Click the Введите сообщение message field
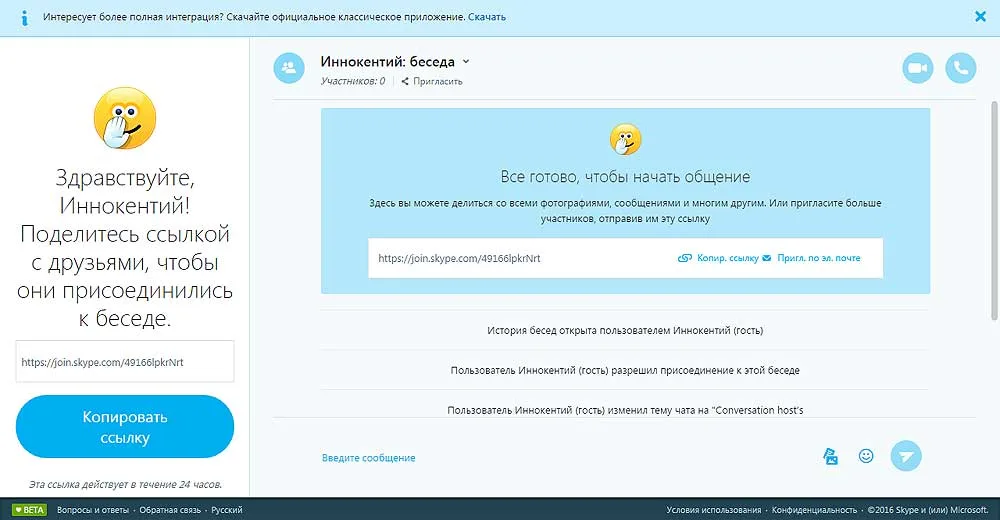Image resolution: width=1000 pixels, height=520 pixels. pos(369,457)
